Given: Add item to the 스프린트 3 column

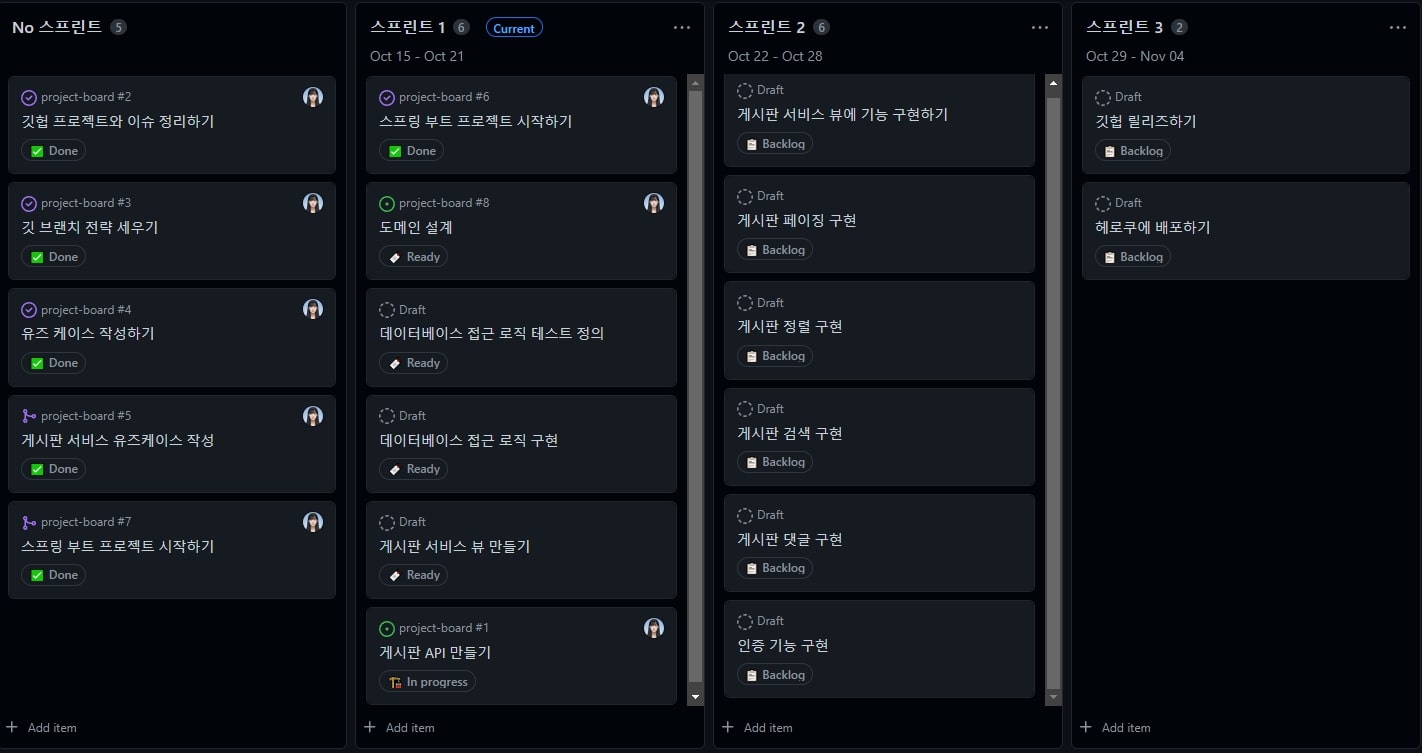Looking at the screenshot, I should 1116,728.
